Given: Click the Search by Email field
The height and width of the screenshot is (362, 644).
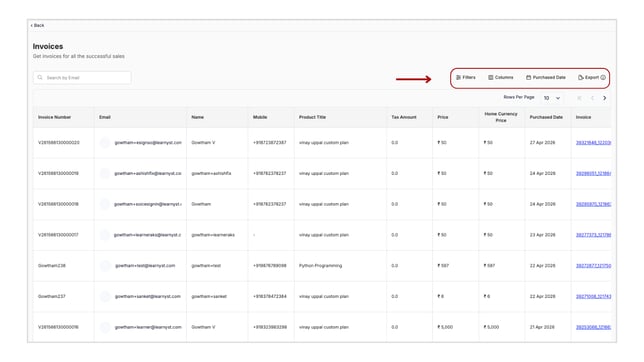Looking at the screenshot, I should 82,78.
